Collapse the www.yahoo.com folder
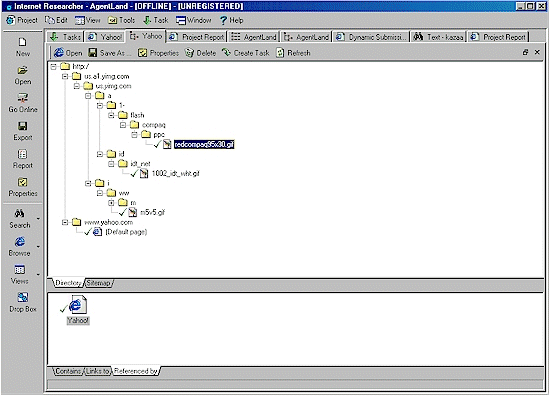This screenshot has height=396, width=550. [65, 222]
